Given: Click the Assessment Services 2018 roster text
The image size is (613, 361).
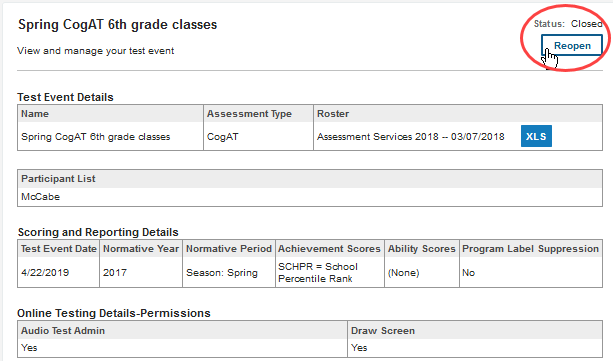Looking at the screenshot, I should click(x=410, y=136).
